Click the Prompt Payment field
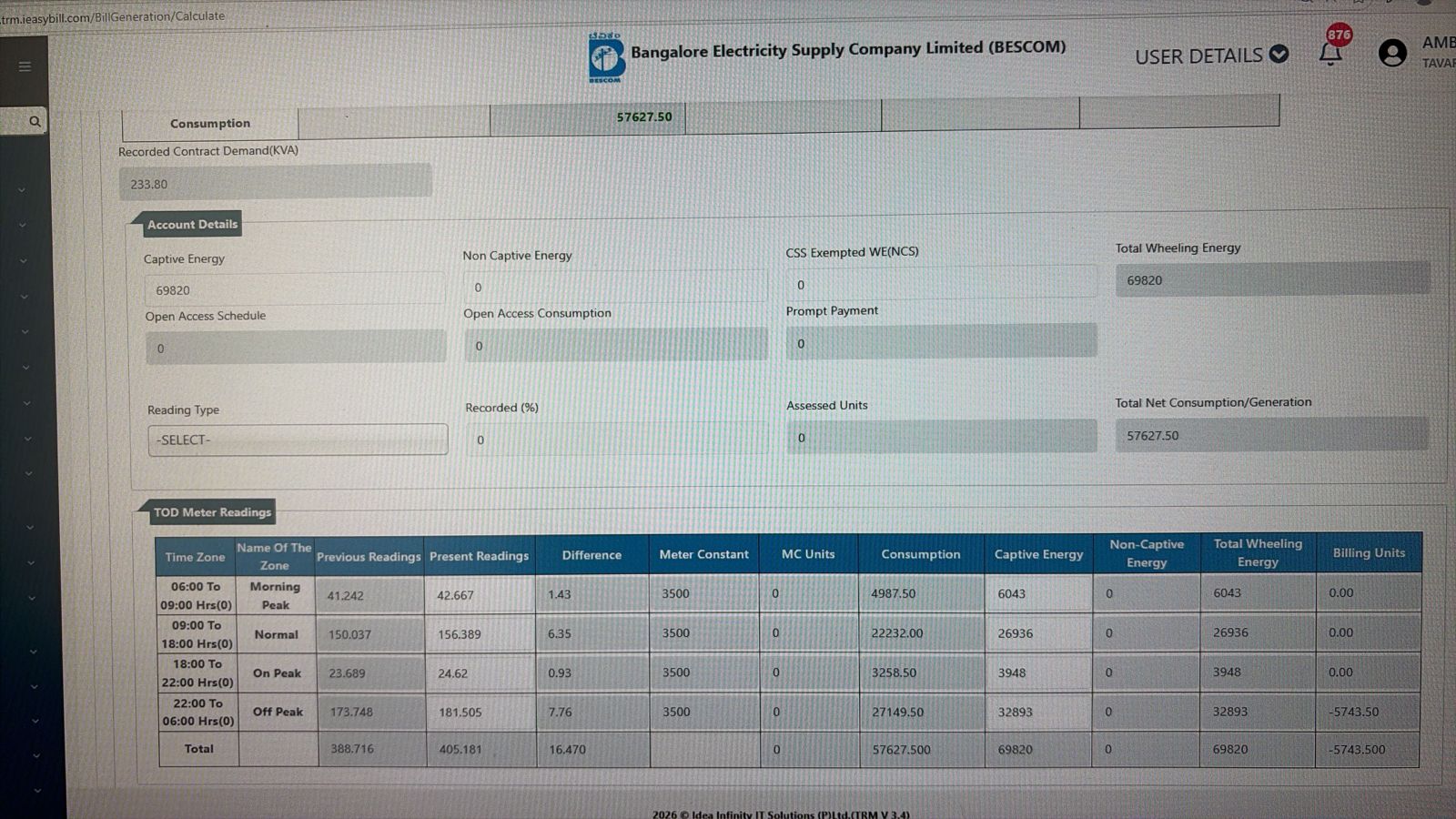 click(x=942, y=342)
